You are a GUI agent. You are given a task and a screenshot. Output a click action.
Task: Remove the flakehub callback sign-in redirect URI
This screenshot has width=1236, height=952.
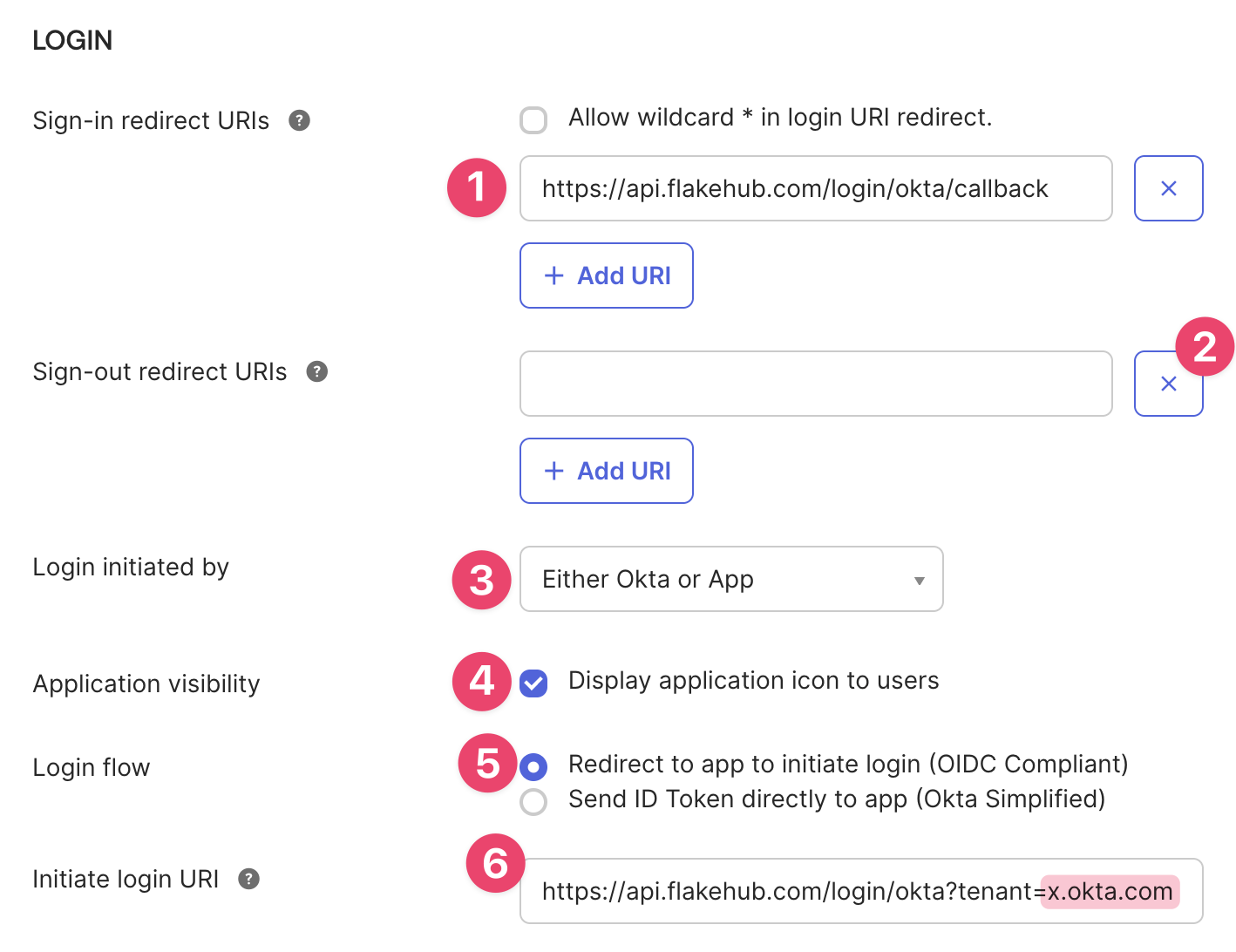pos(1168,188)
